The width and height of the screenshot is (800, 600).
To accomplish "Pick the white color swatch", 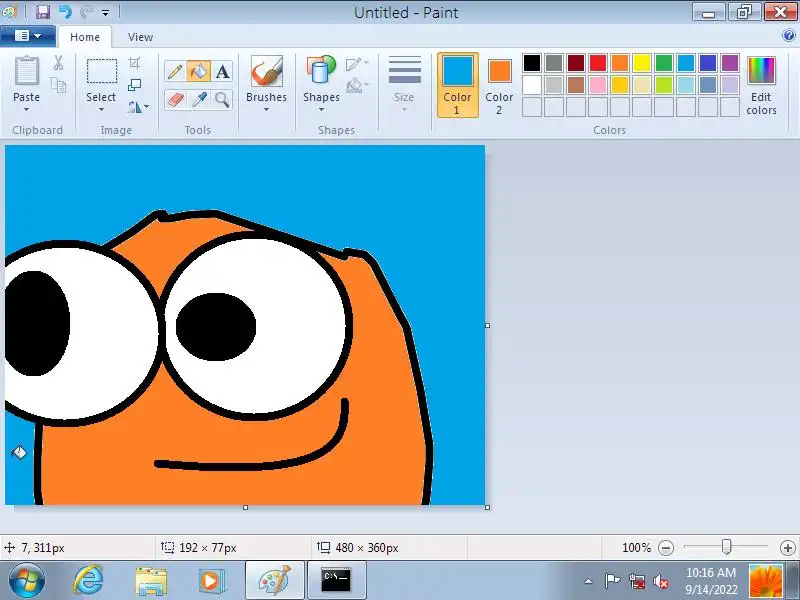I will [x=532, y=85].
